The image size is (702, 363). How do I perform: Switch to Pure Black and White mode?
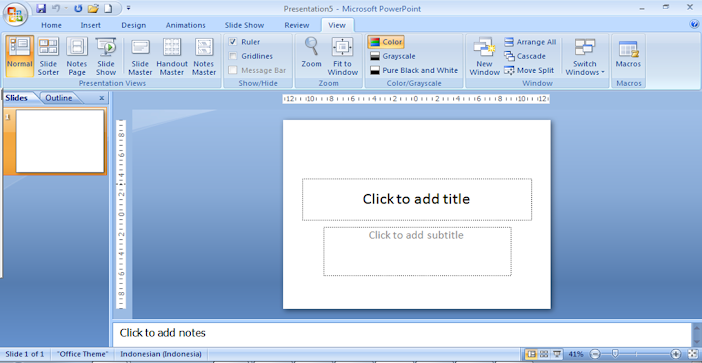coord(414,70)
